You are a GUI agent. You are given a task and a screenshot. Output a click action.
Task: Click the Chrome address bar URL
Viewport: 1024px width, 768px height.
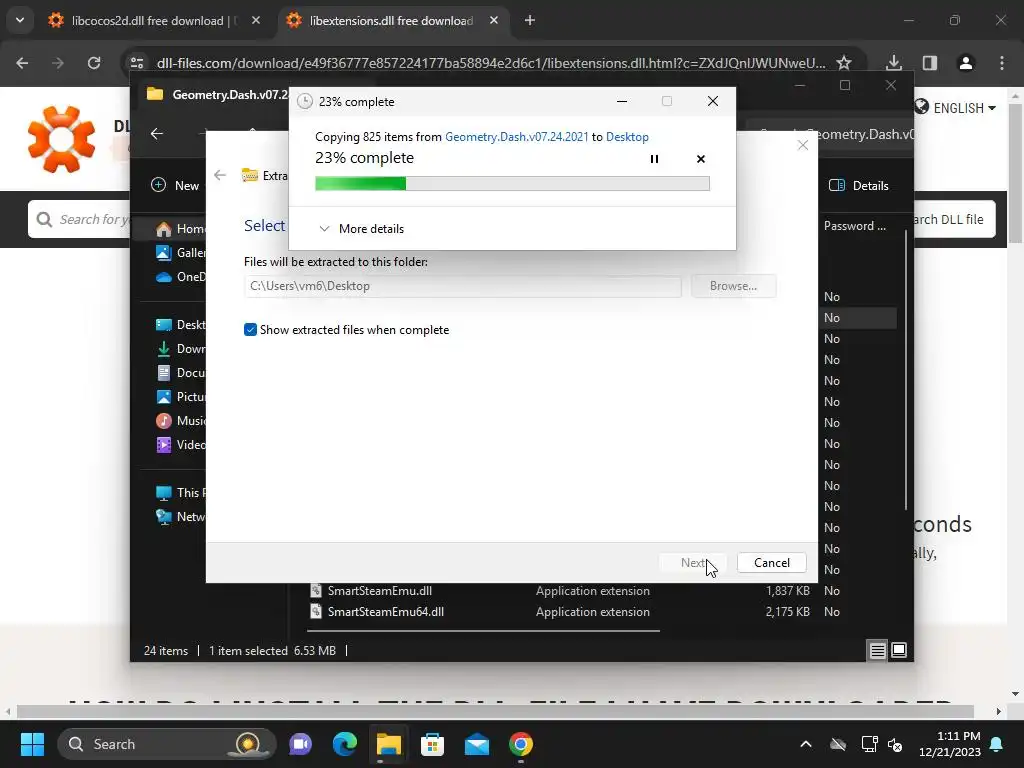click(x=491, y=63)
